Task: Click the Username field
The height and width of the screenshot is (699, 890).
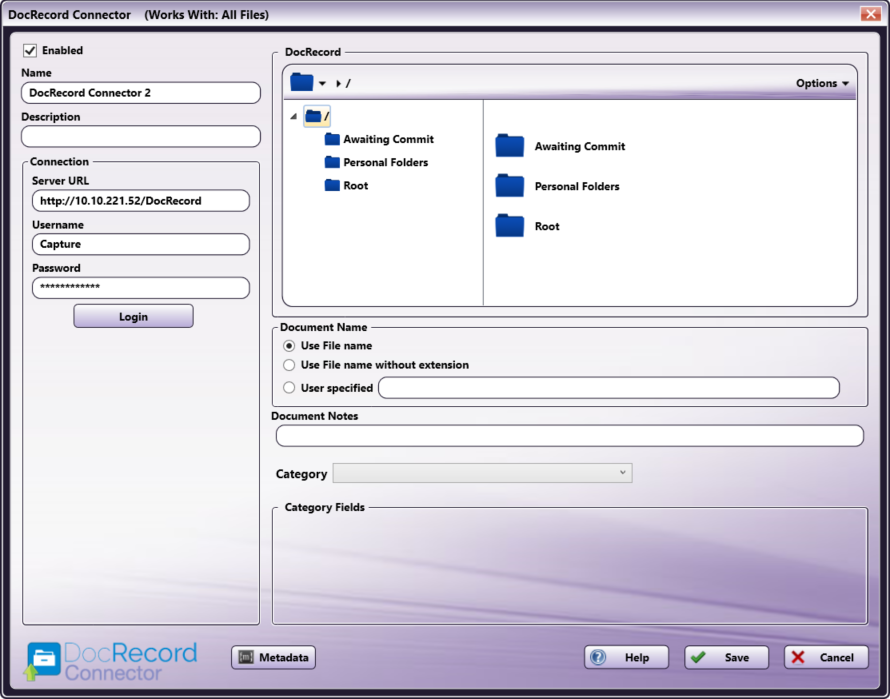Action: 141,244
